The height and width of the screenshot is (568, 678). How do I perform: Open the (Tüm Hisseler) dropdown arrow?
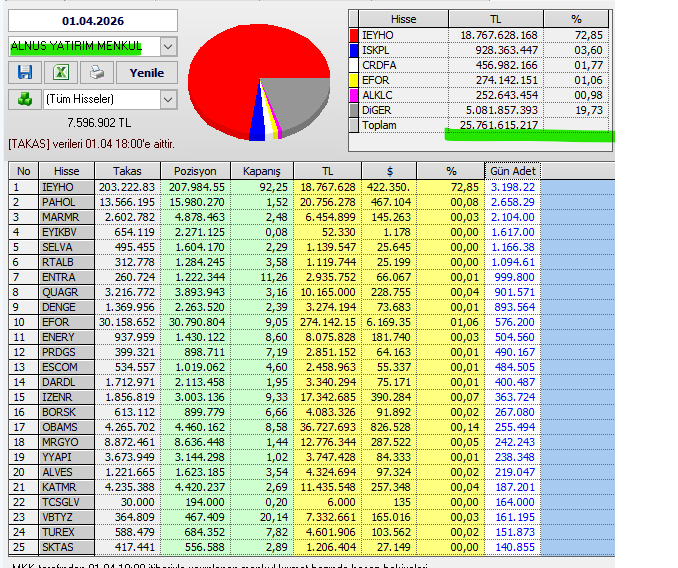click(x=168, y=99)
